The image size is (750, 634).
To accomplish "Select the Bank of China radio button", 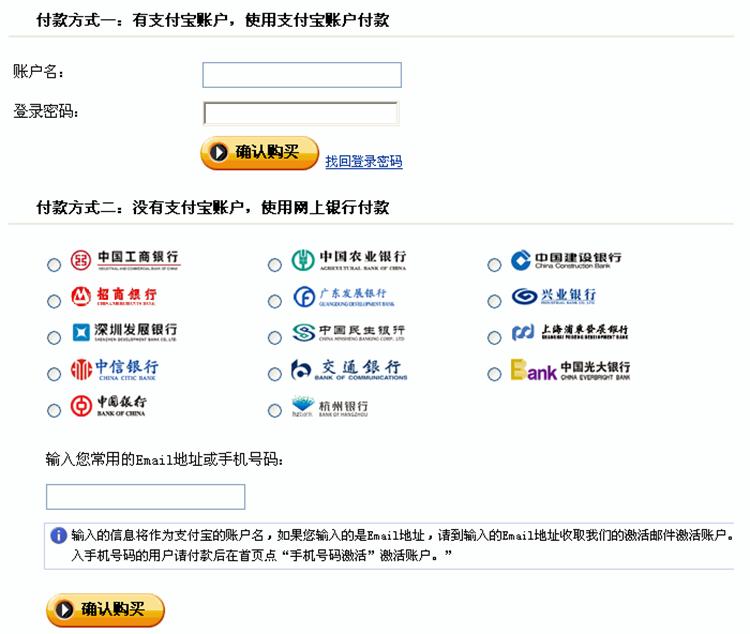I will [x=53, y=410].
